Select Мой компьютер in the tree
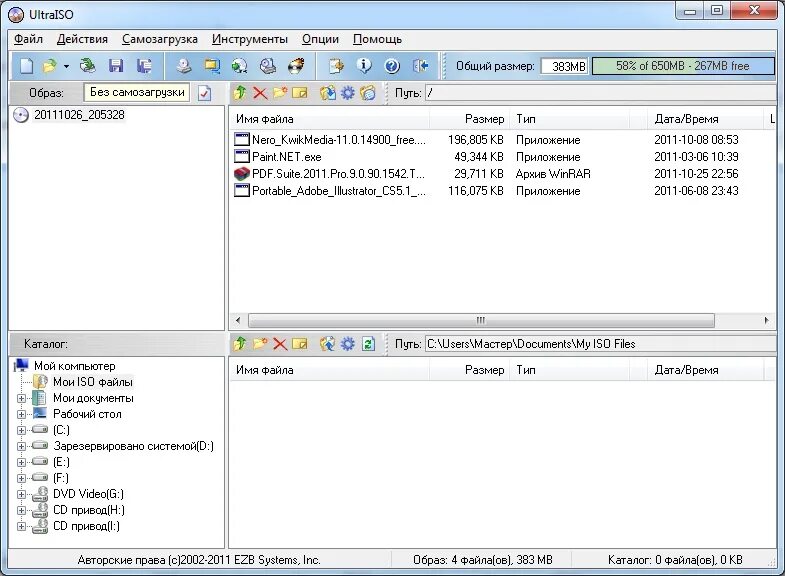Image resolution: width=785 pixels, height=576 pixels. pos(75,366)
